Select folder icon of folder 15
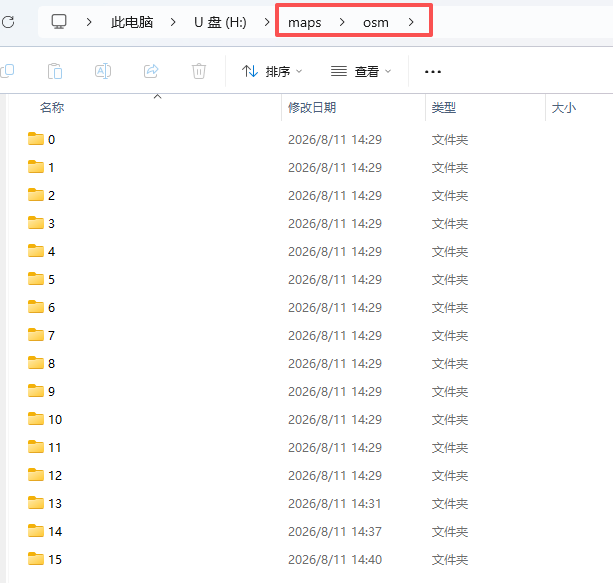This screenshot has height=583, width=613. [36, 559]
